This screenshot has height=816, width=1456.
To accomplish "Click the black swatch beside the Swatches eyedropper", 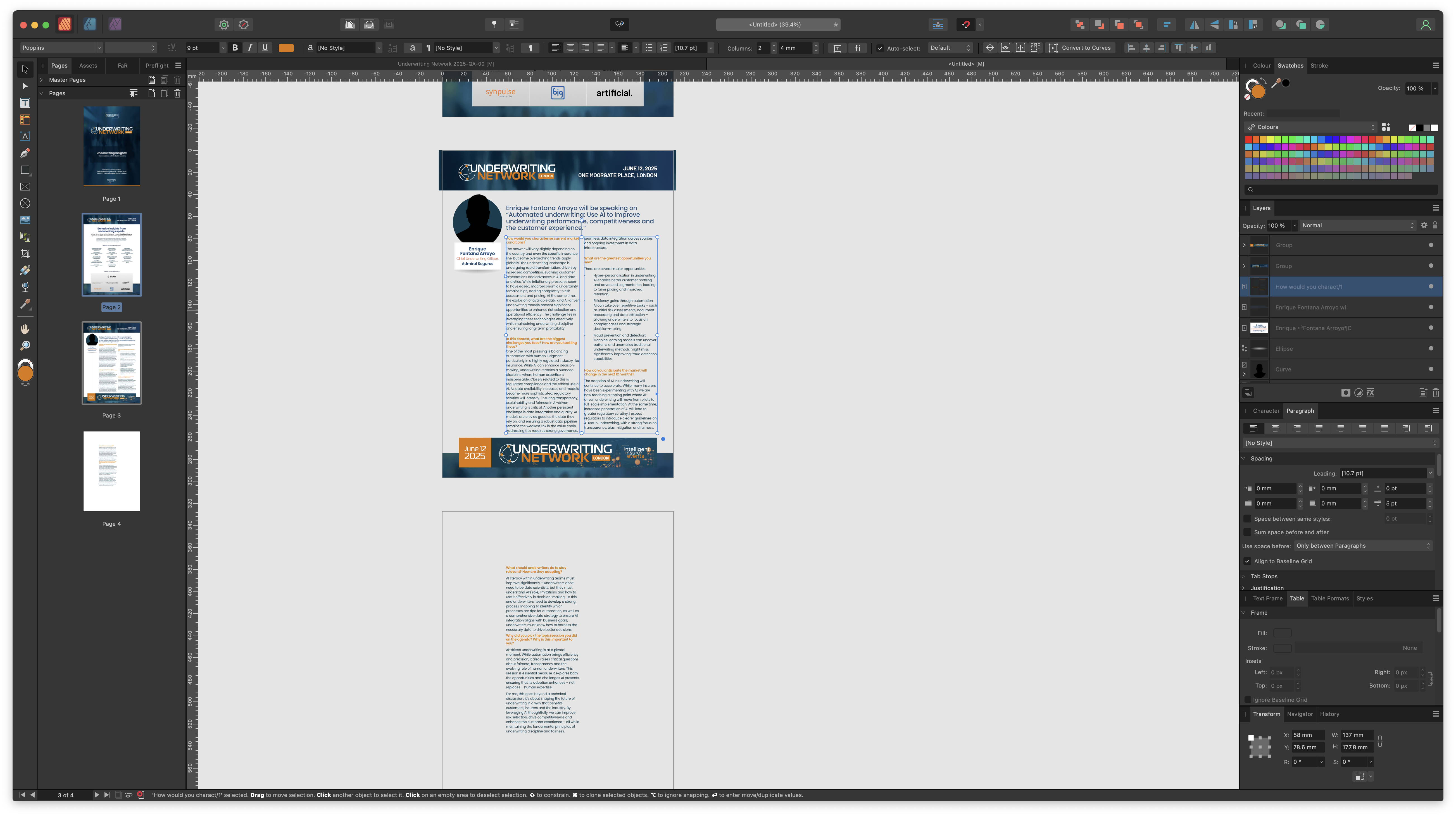I will [x=1286, y=83].
